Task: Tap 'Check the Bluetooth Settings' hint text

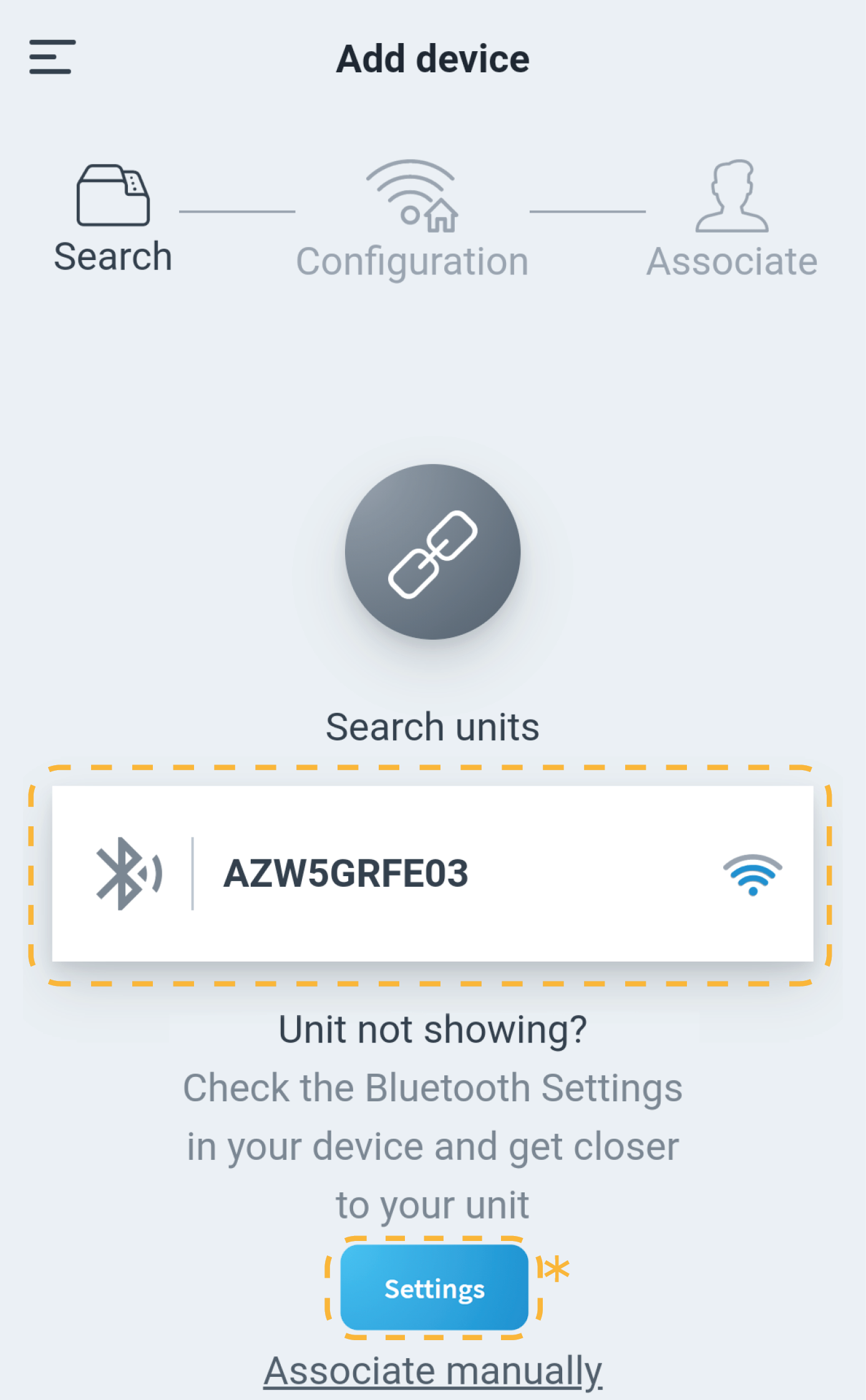Action: [432, 1088]
